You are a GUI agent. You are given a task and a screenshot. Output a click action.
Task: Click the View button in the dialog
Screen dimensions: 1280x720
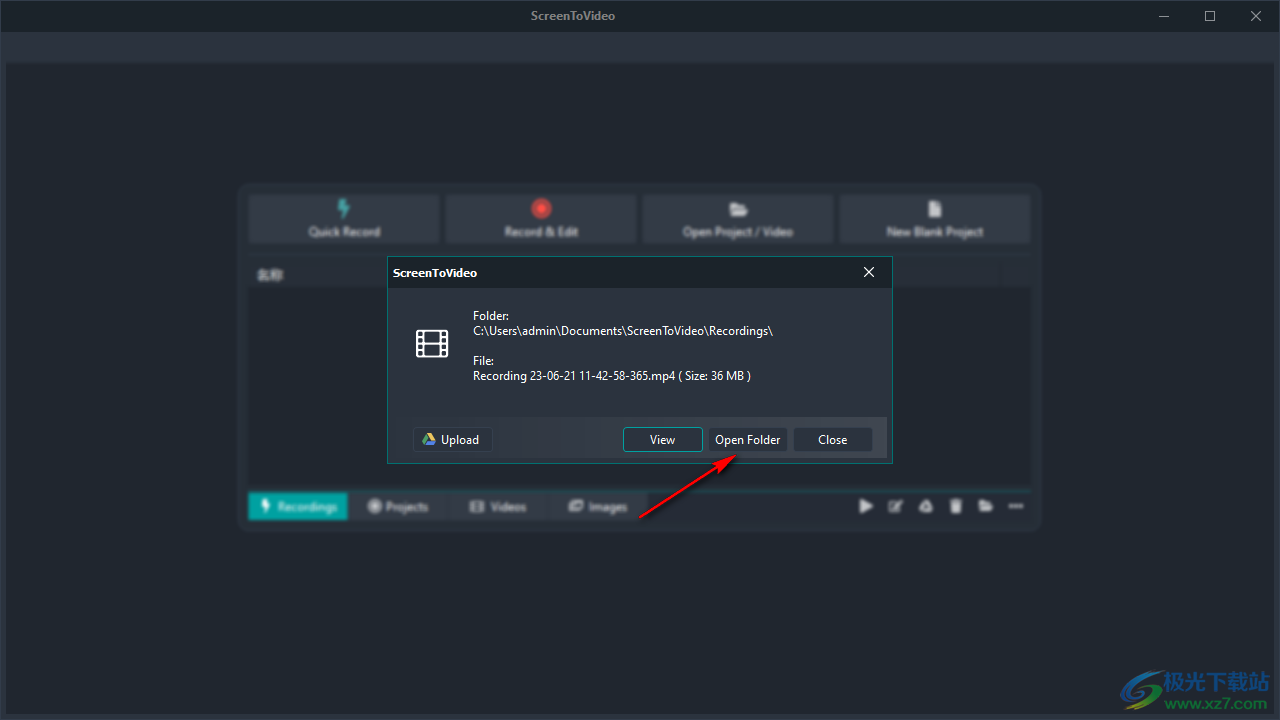(x=662, y=440)
